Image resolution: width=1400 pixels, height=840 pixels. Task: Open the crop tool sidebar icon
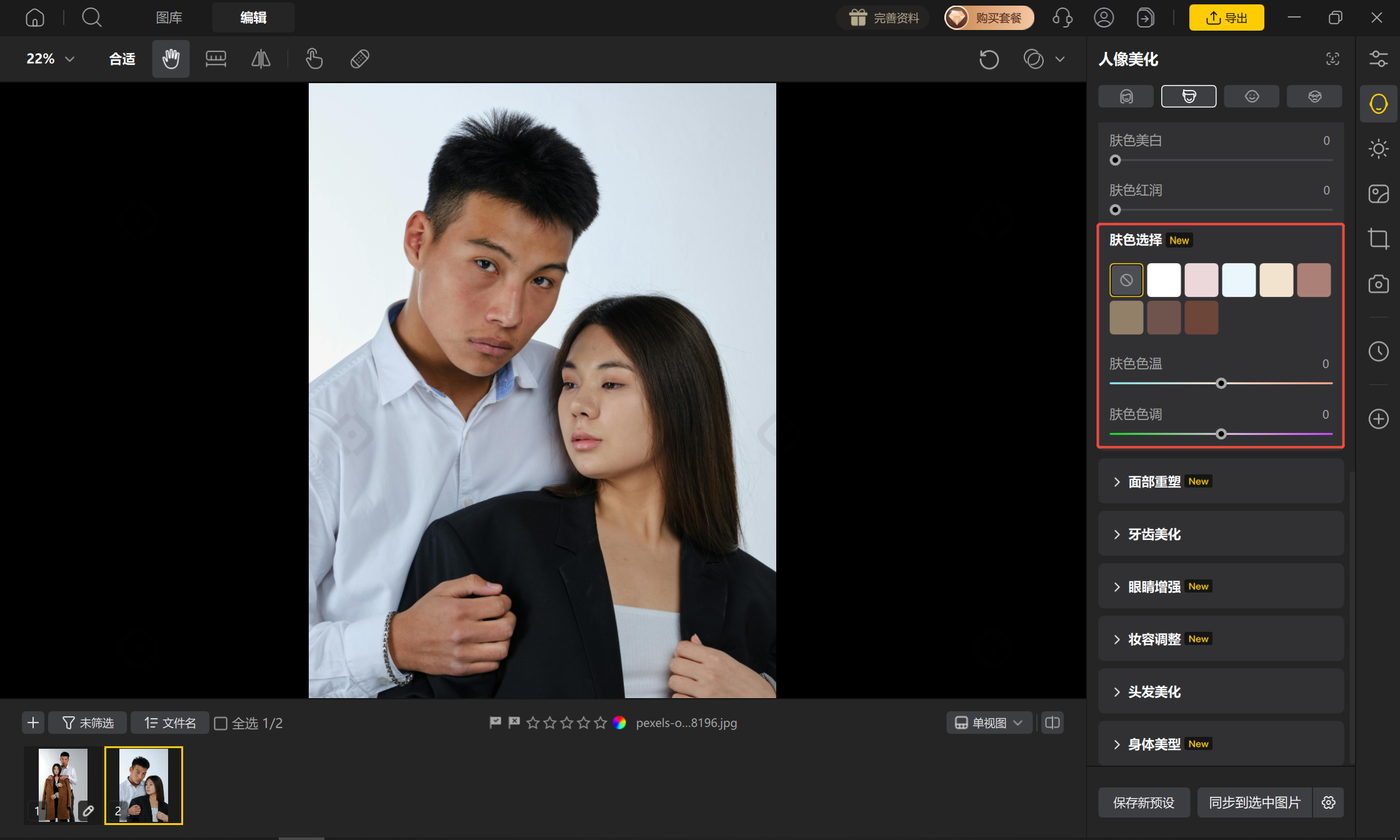[x=1378, y=239]
